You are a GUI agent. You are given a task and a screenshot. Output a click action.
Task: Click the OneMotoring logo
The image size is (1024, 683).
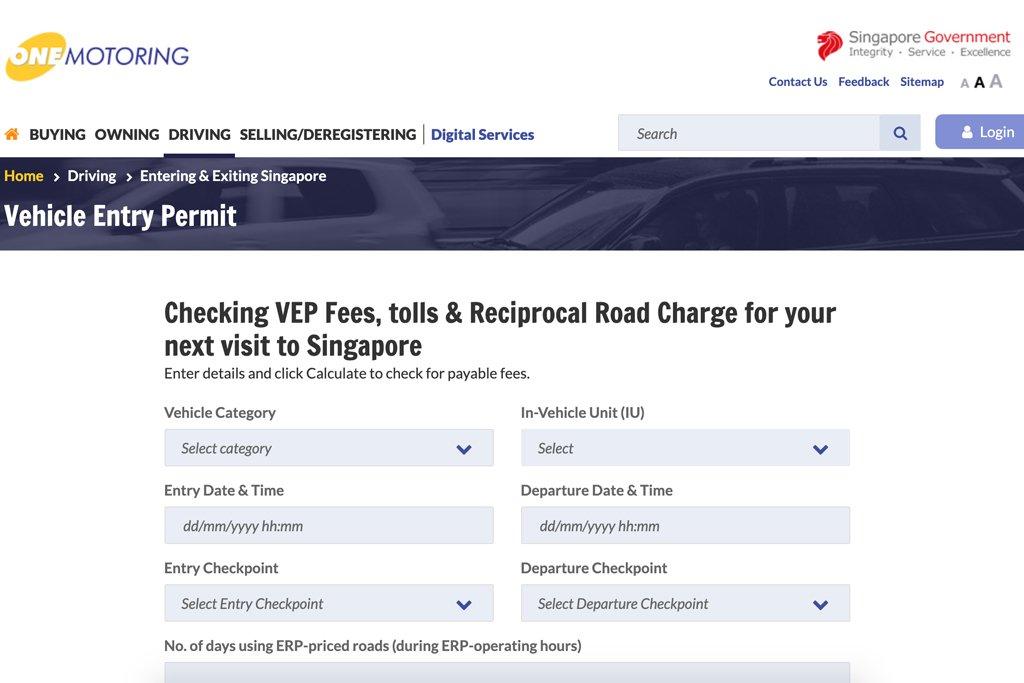point(97,56)
